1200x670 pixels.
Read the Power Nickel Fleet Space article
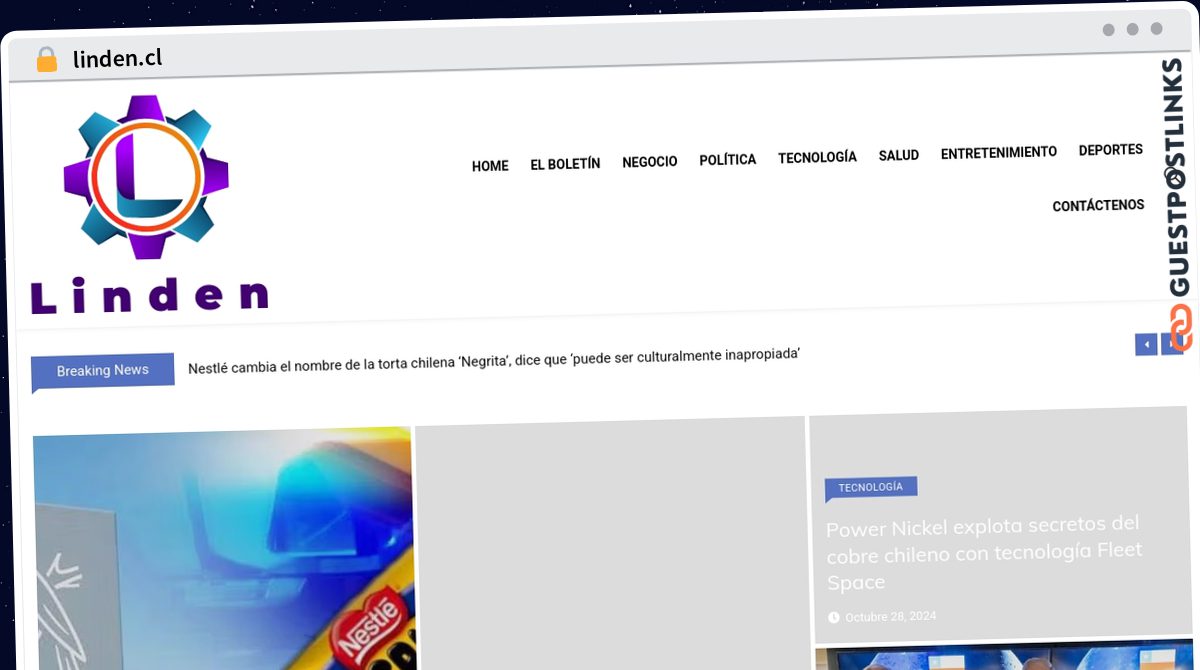coord(984,552)
